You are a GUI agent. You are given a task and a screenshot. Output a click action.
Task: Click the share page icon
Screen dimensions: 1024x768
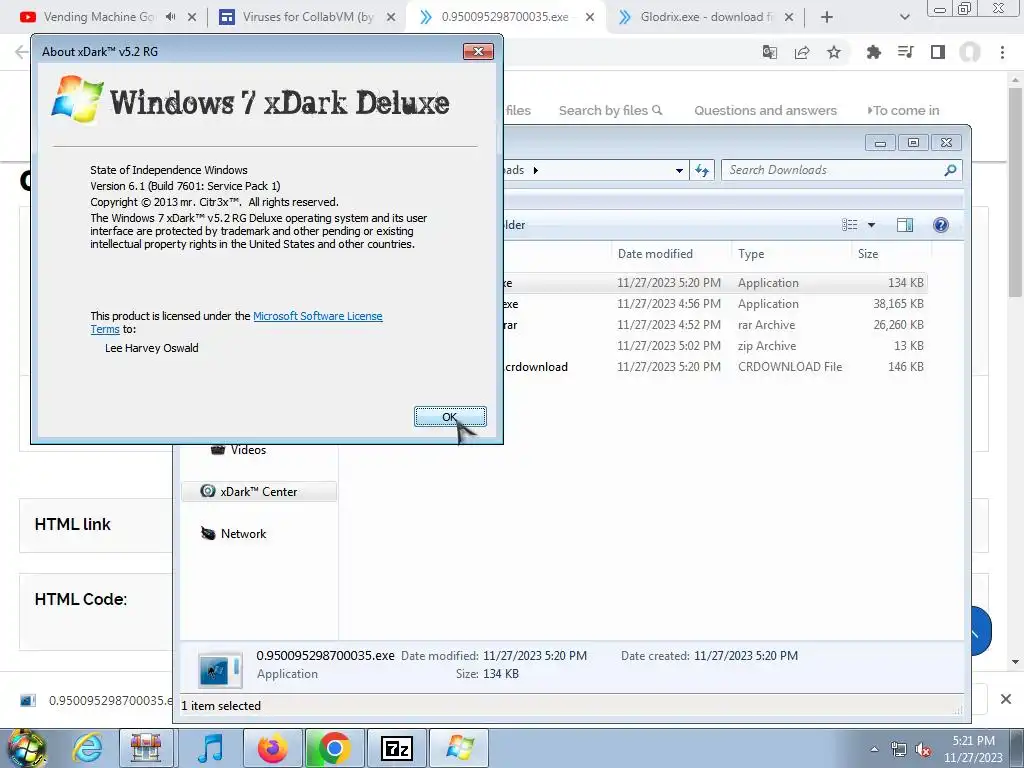click(802, 52)
